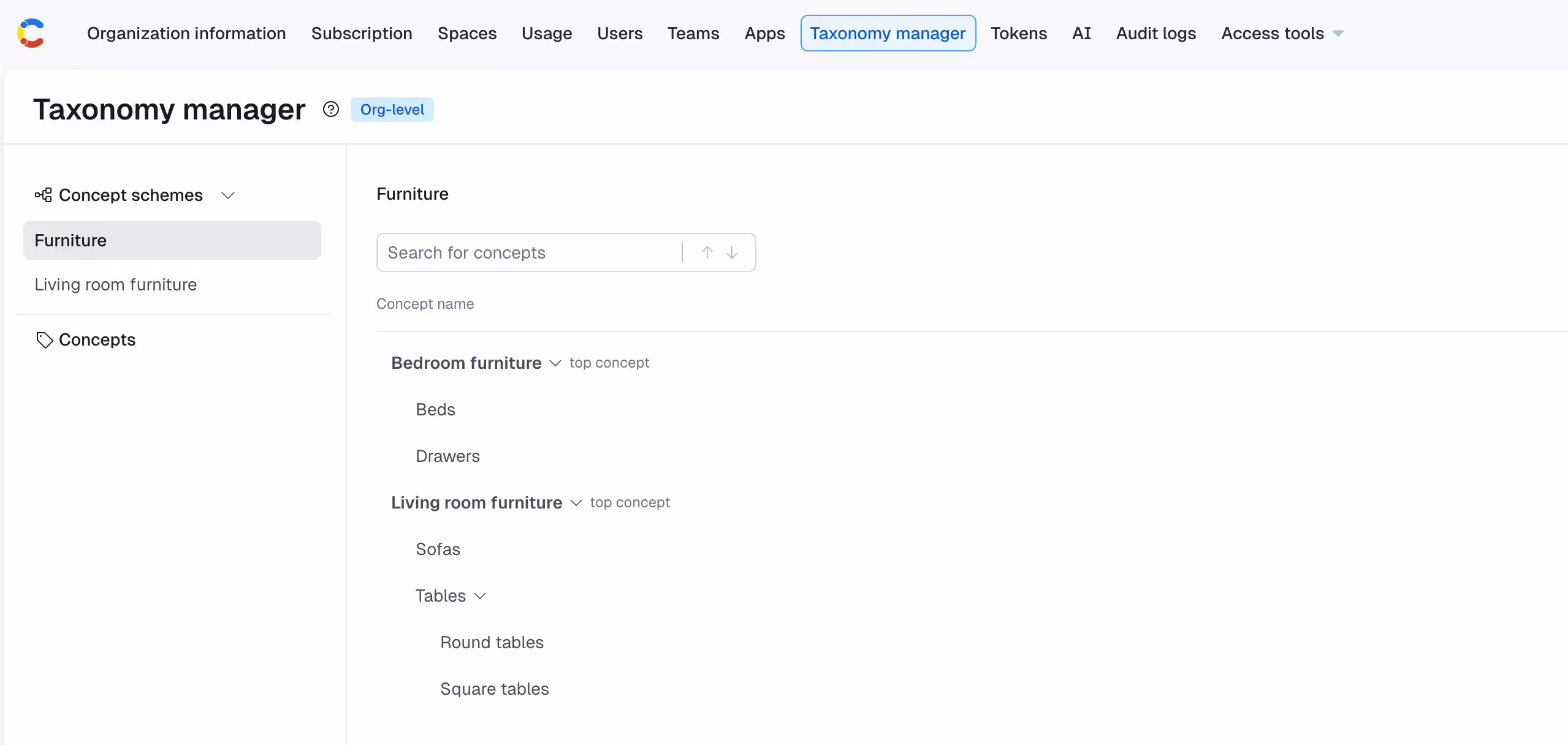The image size is (1568, 745).
Task: Open the Tables concept
Action: (440, 596)
